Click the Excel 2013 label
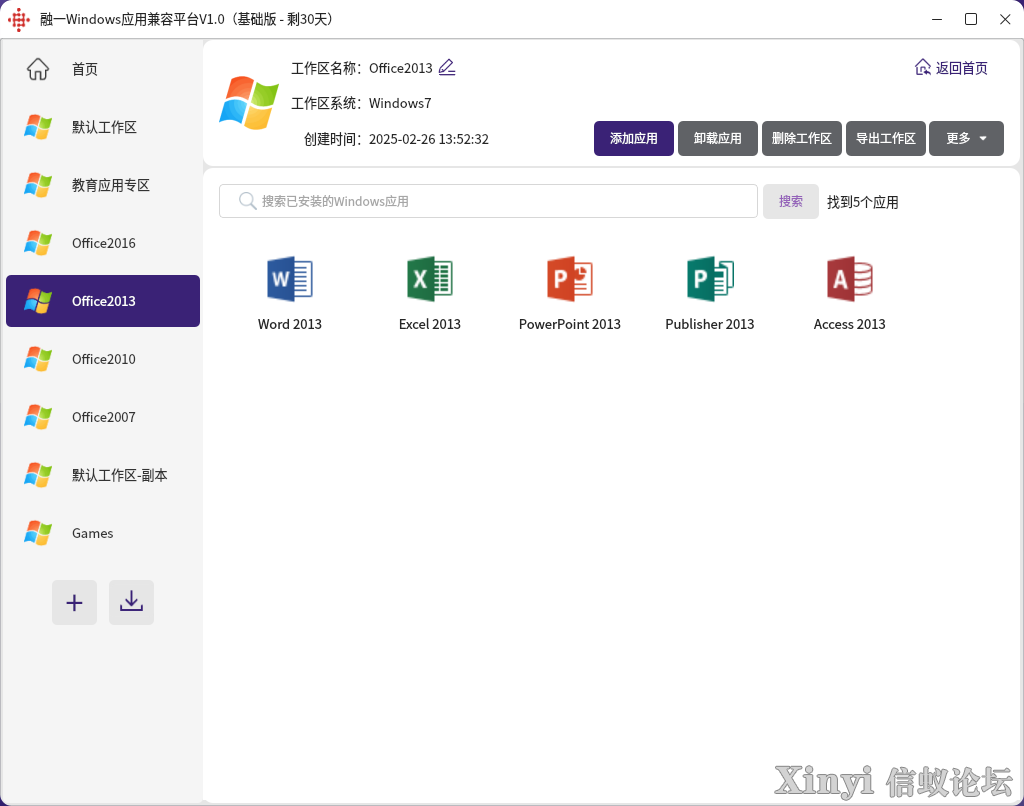Viewport: 1024px width, 806px height. (430, 324)
